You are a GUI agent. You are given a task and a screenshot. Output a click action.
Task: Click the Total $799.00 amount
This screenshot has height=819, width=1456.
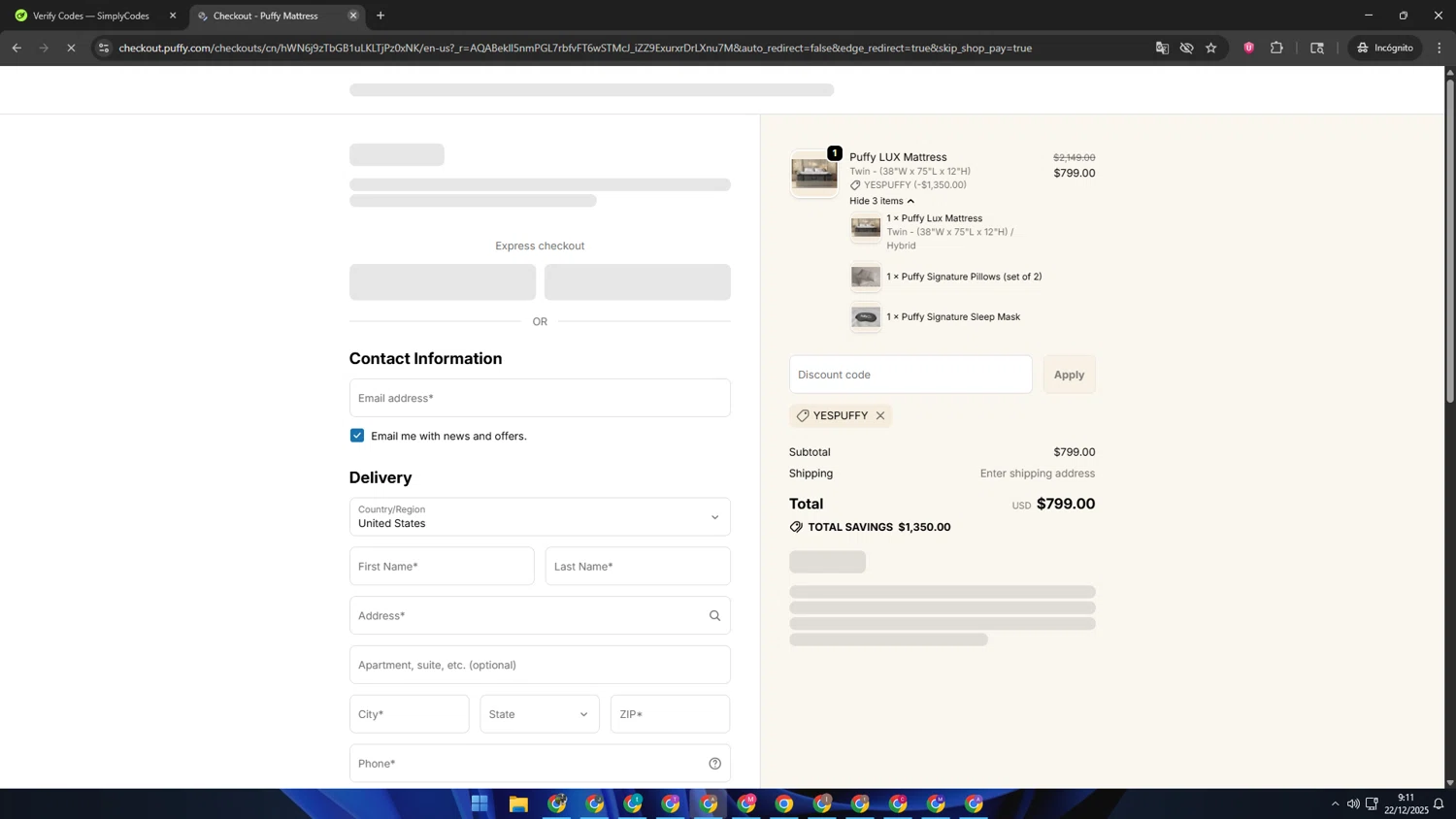click(1066, 504)
